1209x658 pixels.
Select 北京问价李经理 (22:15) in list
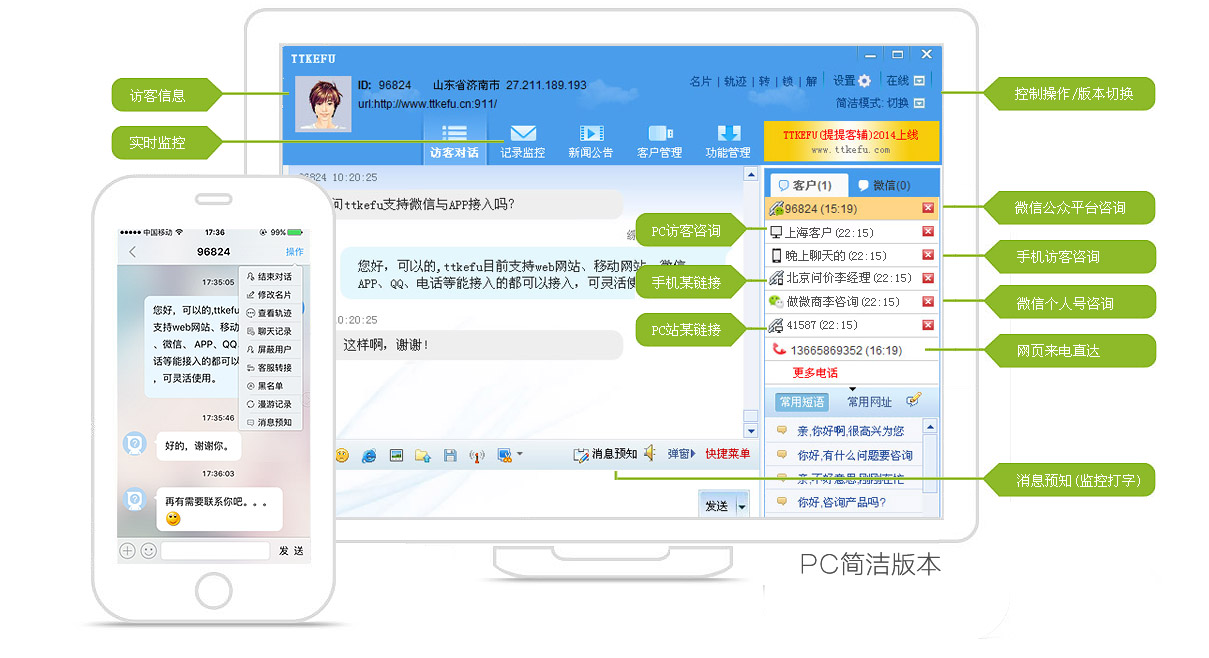click(x=853, y=278)
